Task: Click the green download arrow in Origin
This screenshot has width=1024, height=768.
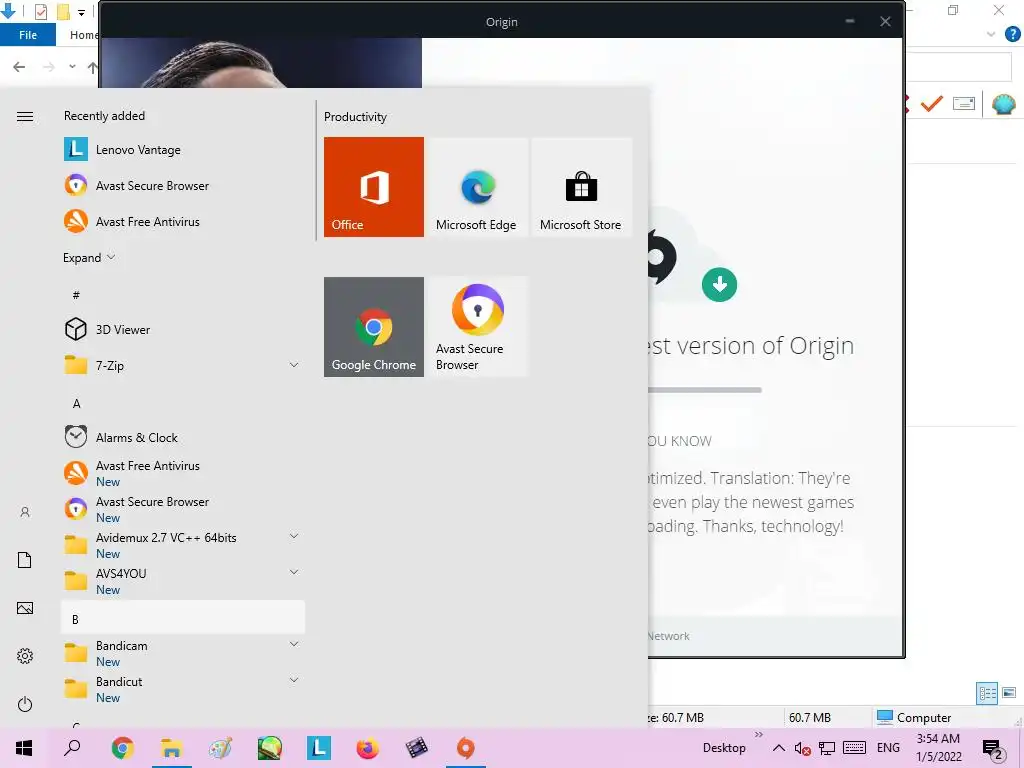Action: point(720,285)
